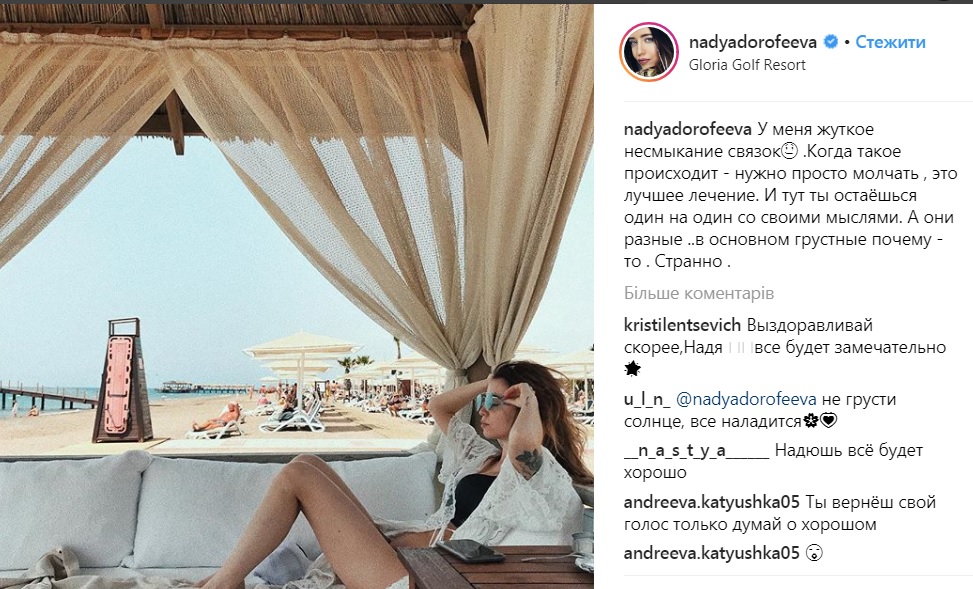
Task: Open kristilentsevich commenter profile
Action: tap(683, 325)
